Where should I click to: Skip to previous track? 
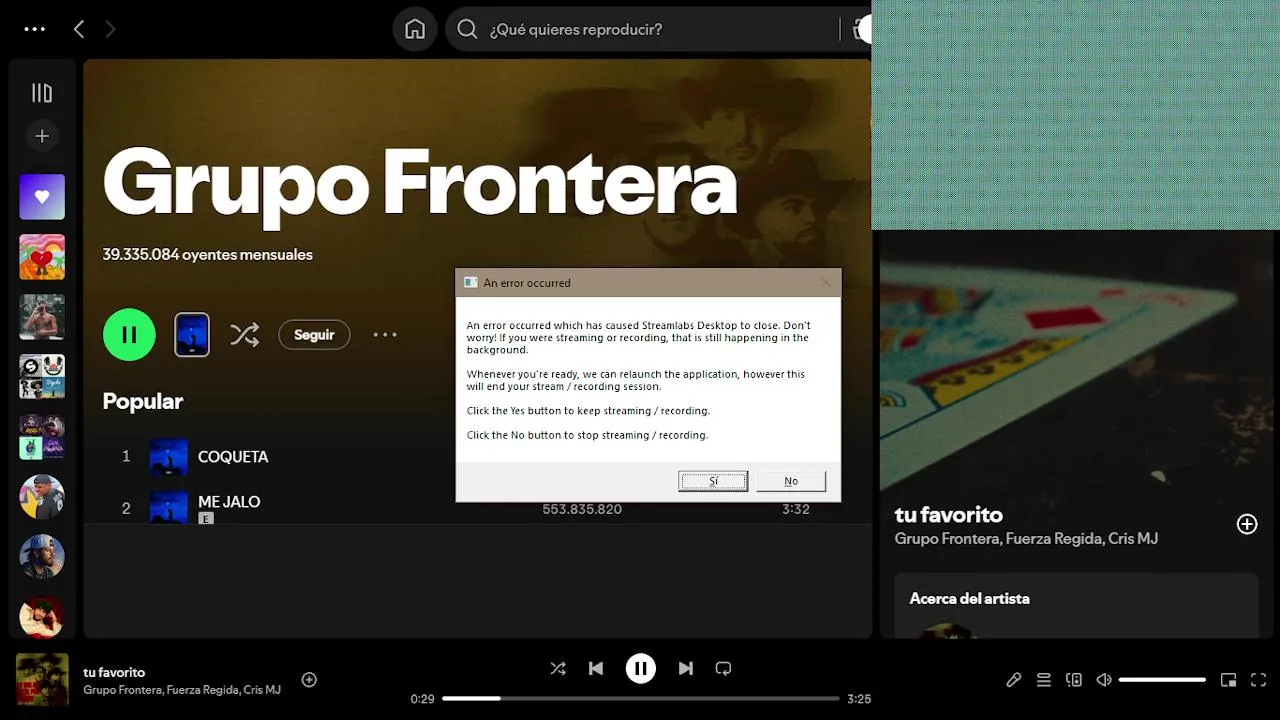click(596, 669)
